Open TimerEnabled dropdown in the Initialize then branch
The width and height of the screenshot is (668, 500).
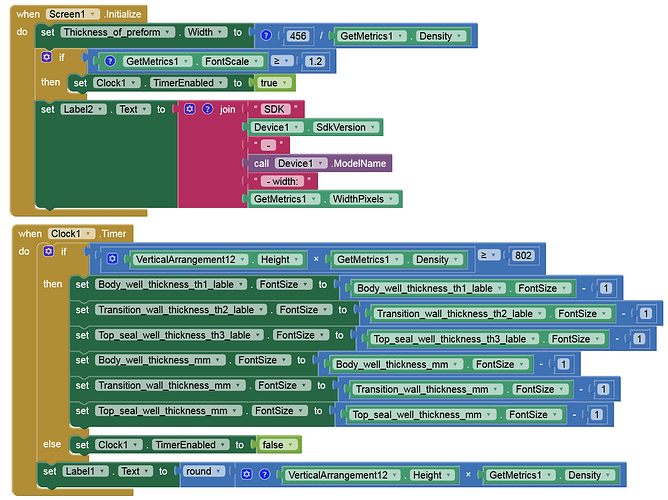[189, 83]
